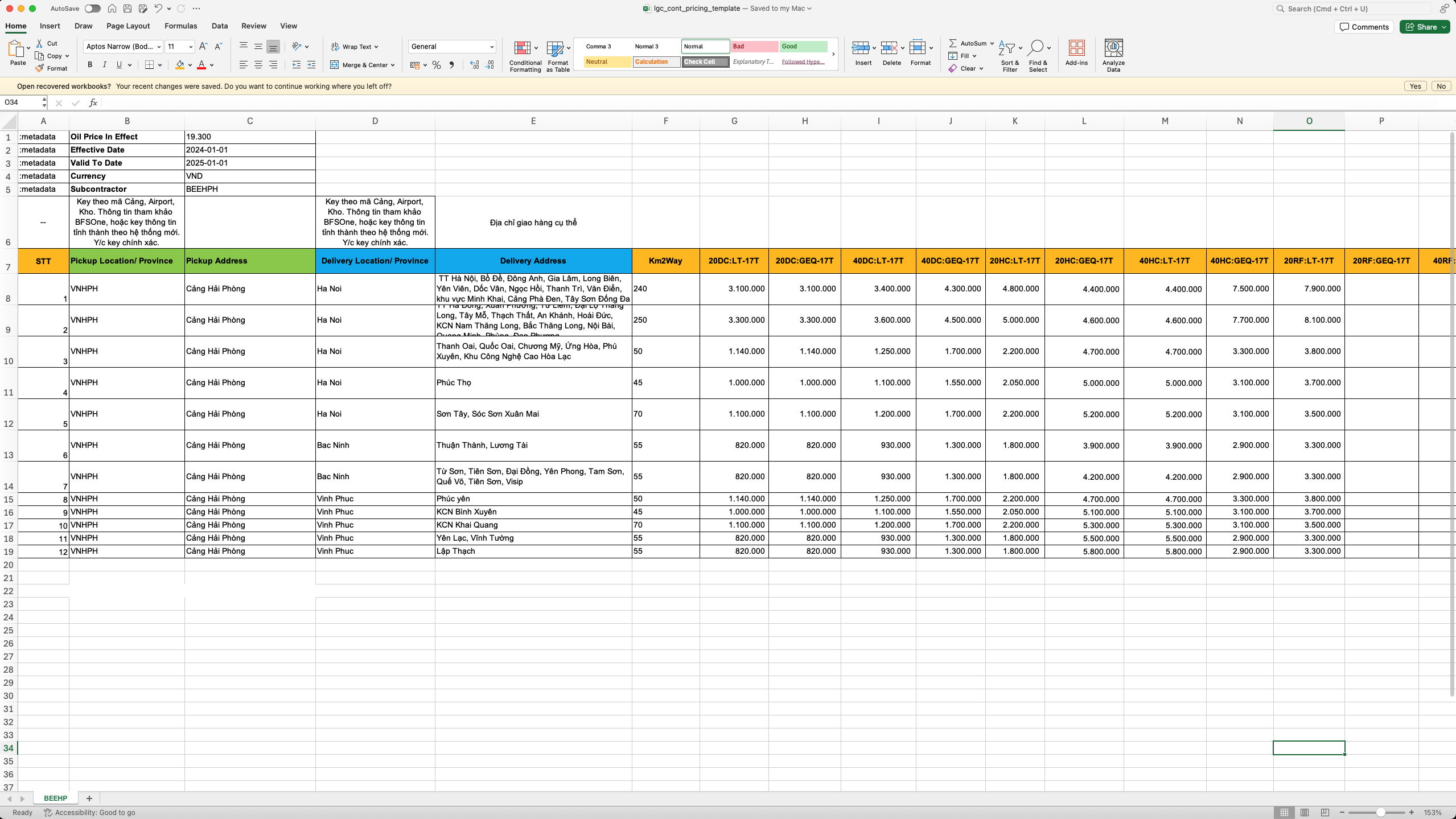The height and width of the screenshot is (819, 1456).
Task: Switch to Page Layout view in status bar
Action: (1304, 812)
